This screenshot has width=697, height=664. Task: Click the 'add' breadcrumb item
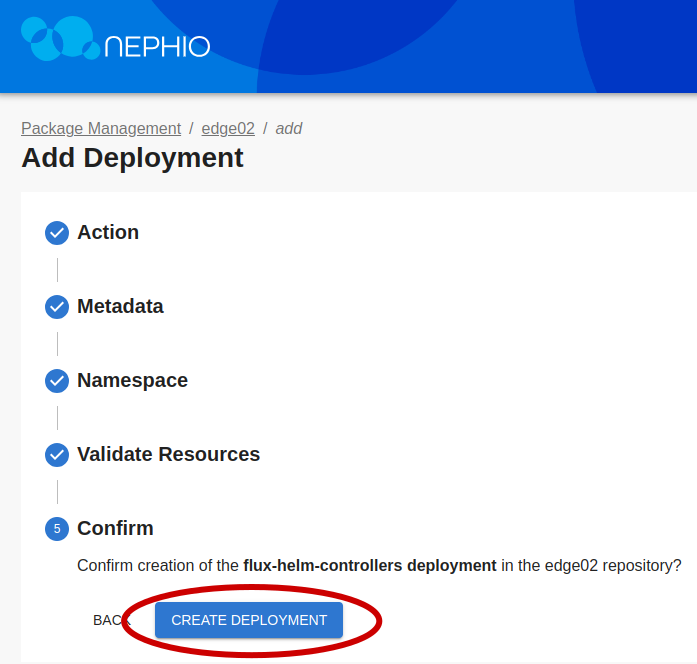289,128
